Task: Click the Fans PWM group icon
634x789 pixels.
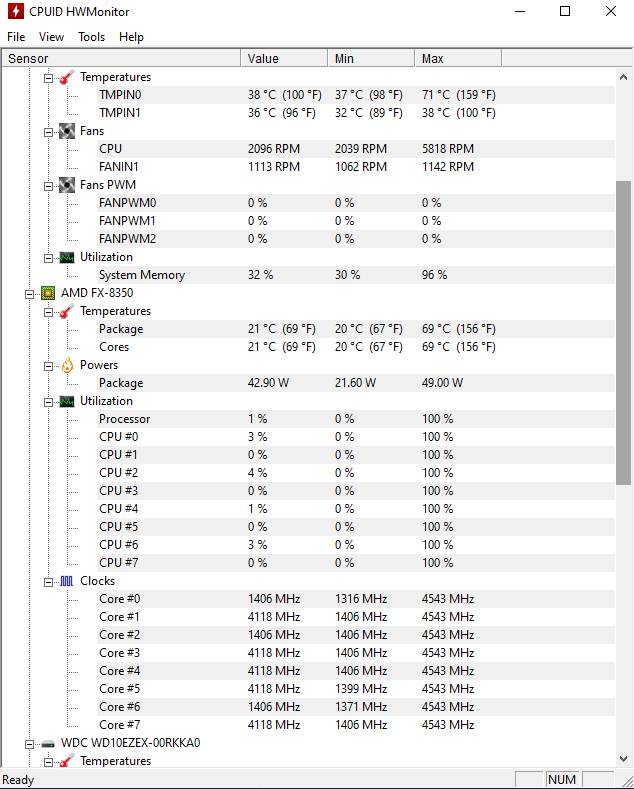Action: pyautogui.click(x=67, y=185)
